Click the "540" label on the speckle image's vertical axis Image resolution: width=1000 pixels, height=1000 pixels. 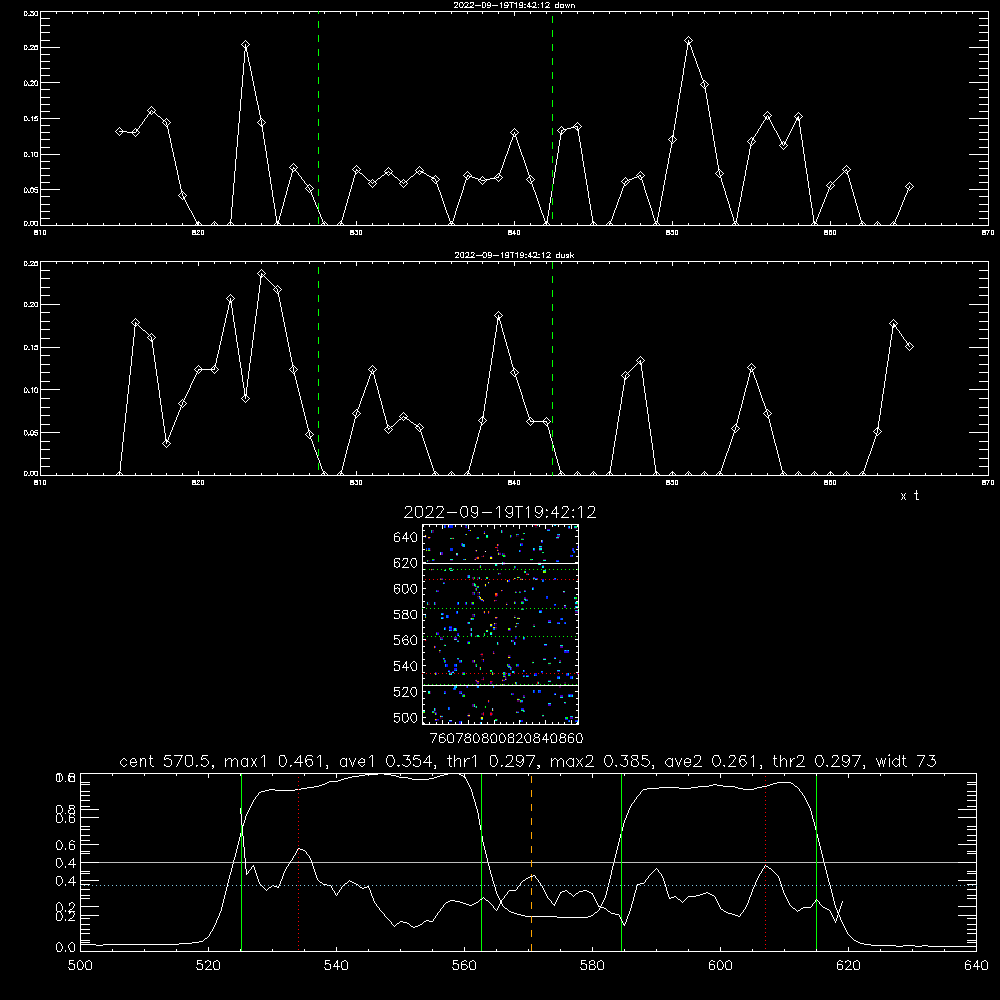coord(406,666)
